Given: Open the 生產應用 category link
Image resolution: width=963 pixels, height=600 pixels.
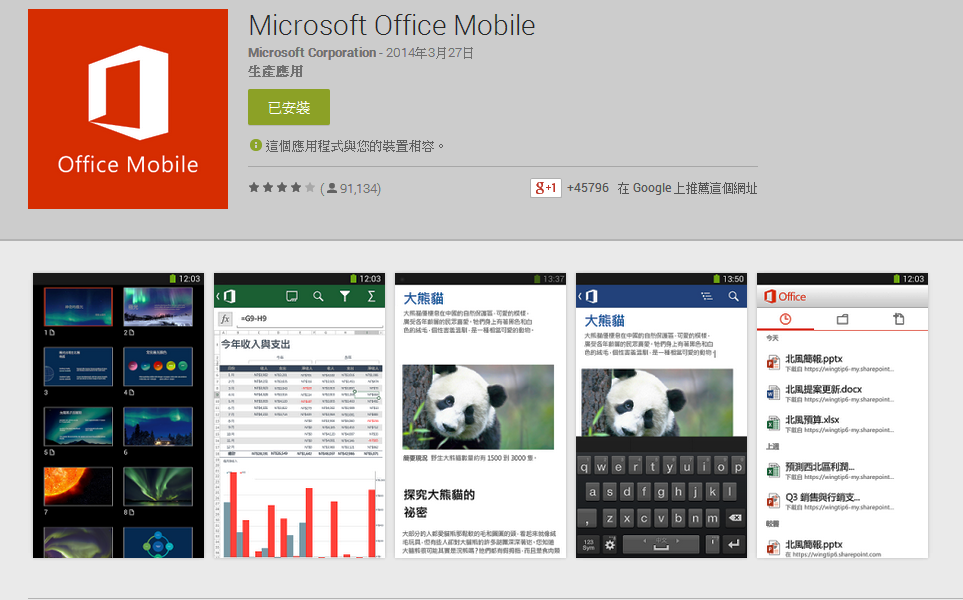Looking at the screenshot, I should [x=275, y=72].
